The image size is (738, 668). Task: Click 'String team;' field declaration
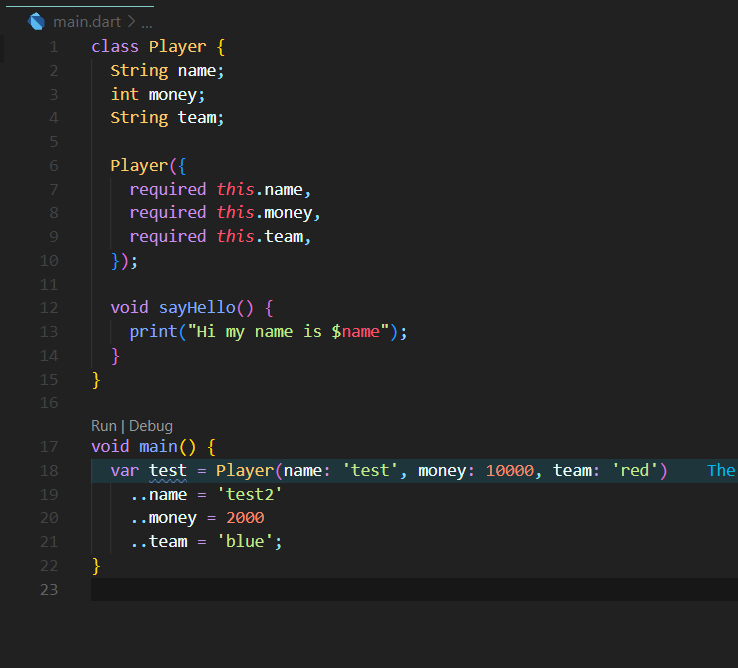pyautogui.click(x=167, y=118)
